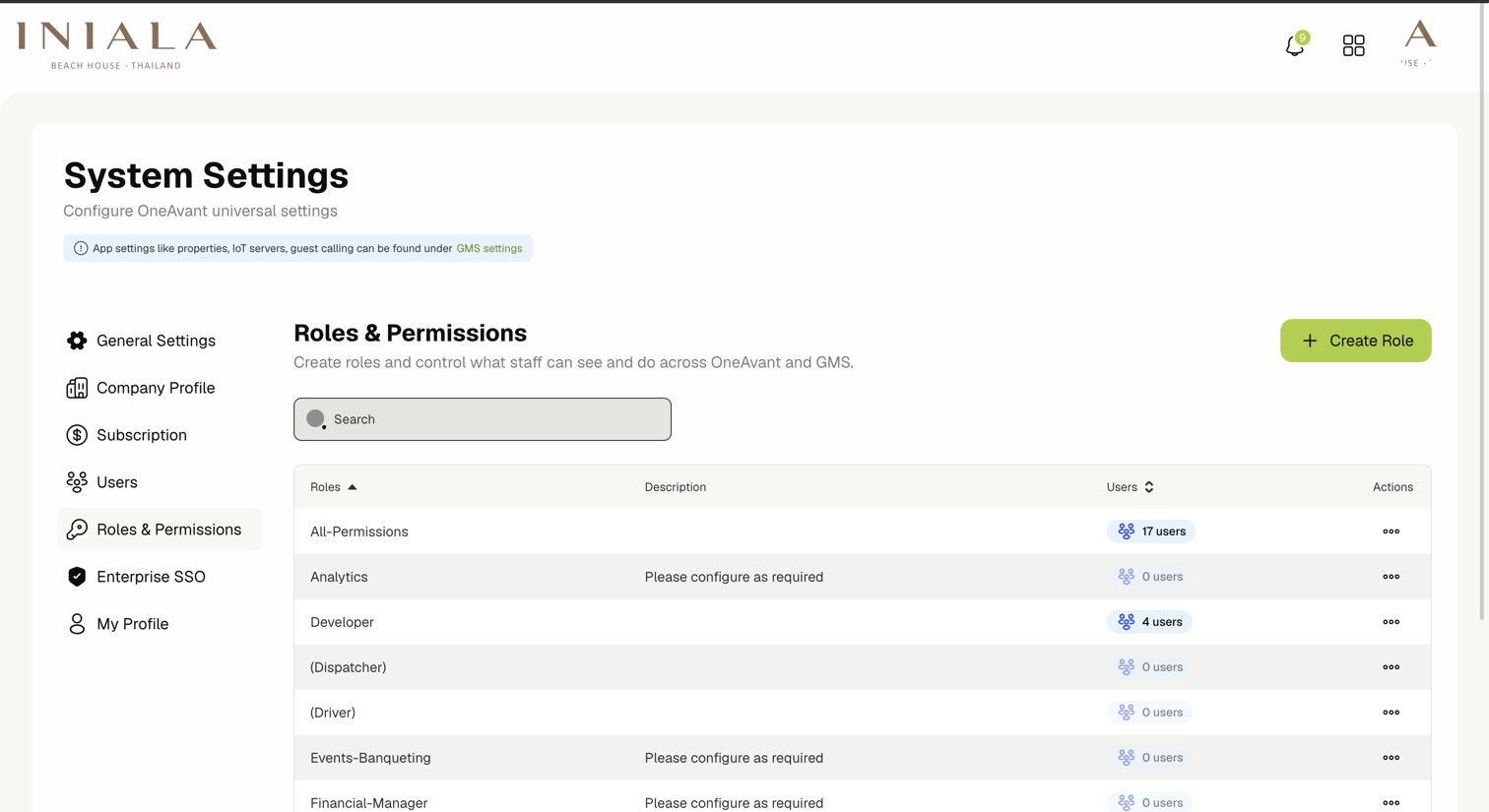The width and height of the screenshot is (1489, 812).
Task: Select the (Dispatcher) role name
Action: (348, 667)
